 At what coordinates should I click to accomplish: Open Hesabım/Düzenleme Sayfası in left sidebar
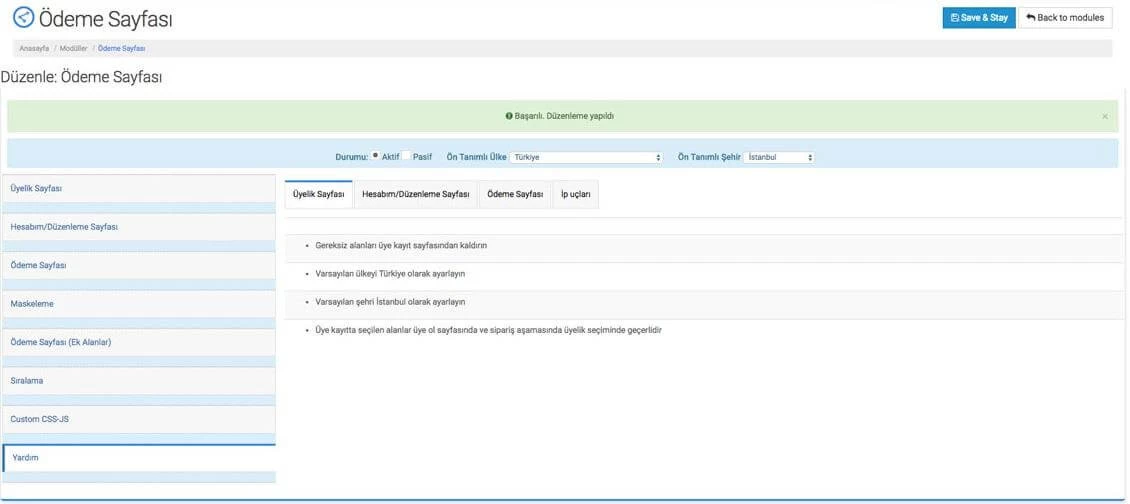tap(139, 226)
